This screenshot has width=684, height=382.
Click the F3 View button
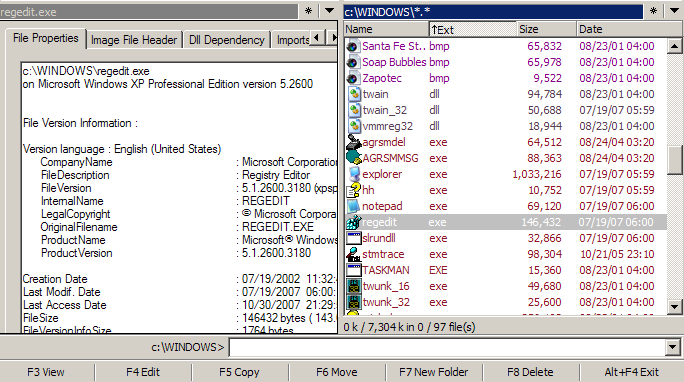pos(46,372)
